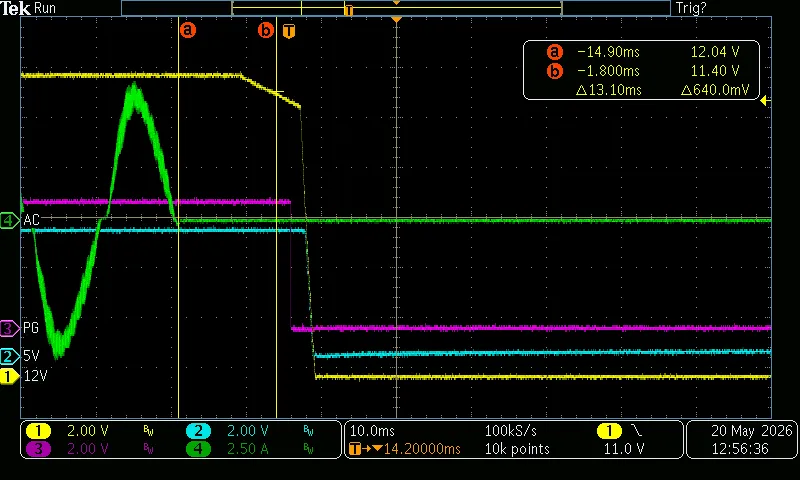Click the 10.0ms time scale readout
Screen dimensions: 800x480
(x=372, y=431)
